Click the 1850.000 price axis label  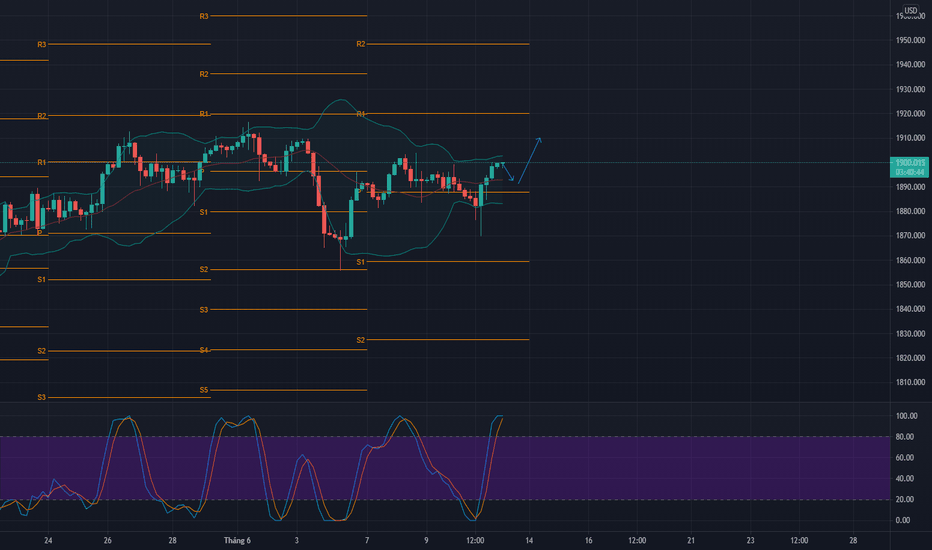(910, 285)
